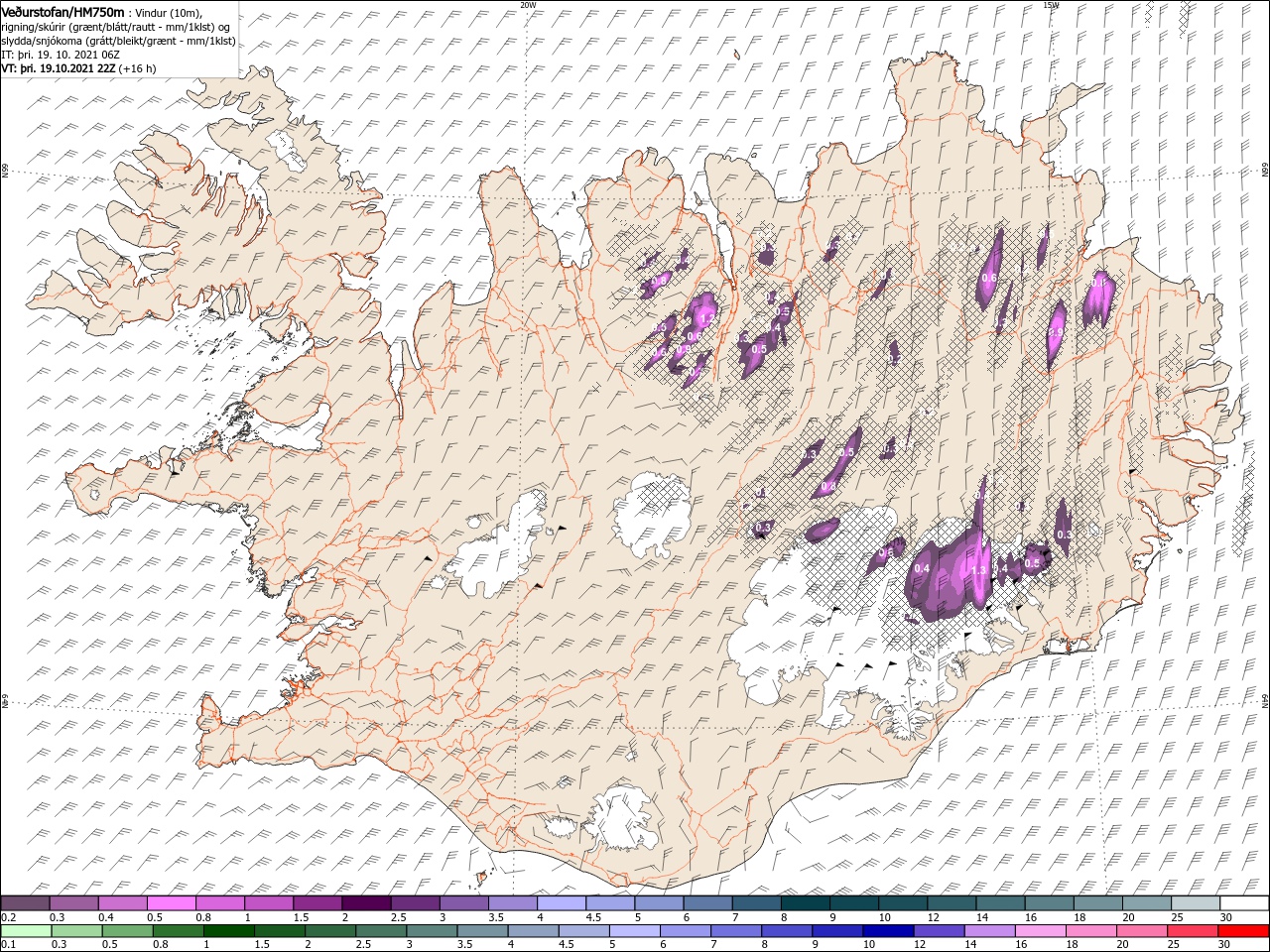
Task: Click the Veðurstofan/HM750m title text
Action: point(63,11)
